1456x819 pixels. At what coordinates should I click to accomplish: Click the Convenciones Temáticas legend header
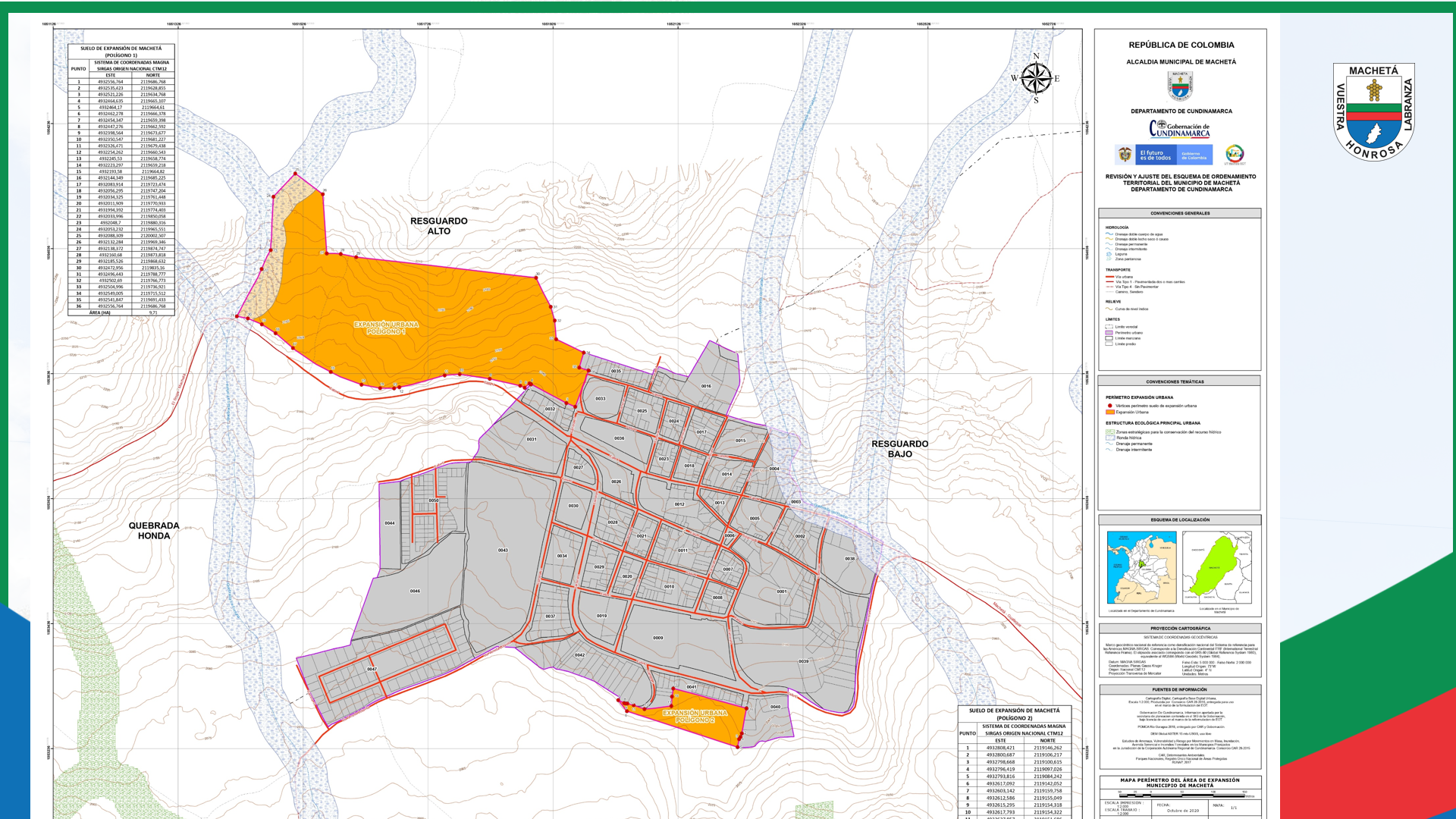1175,381
